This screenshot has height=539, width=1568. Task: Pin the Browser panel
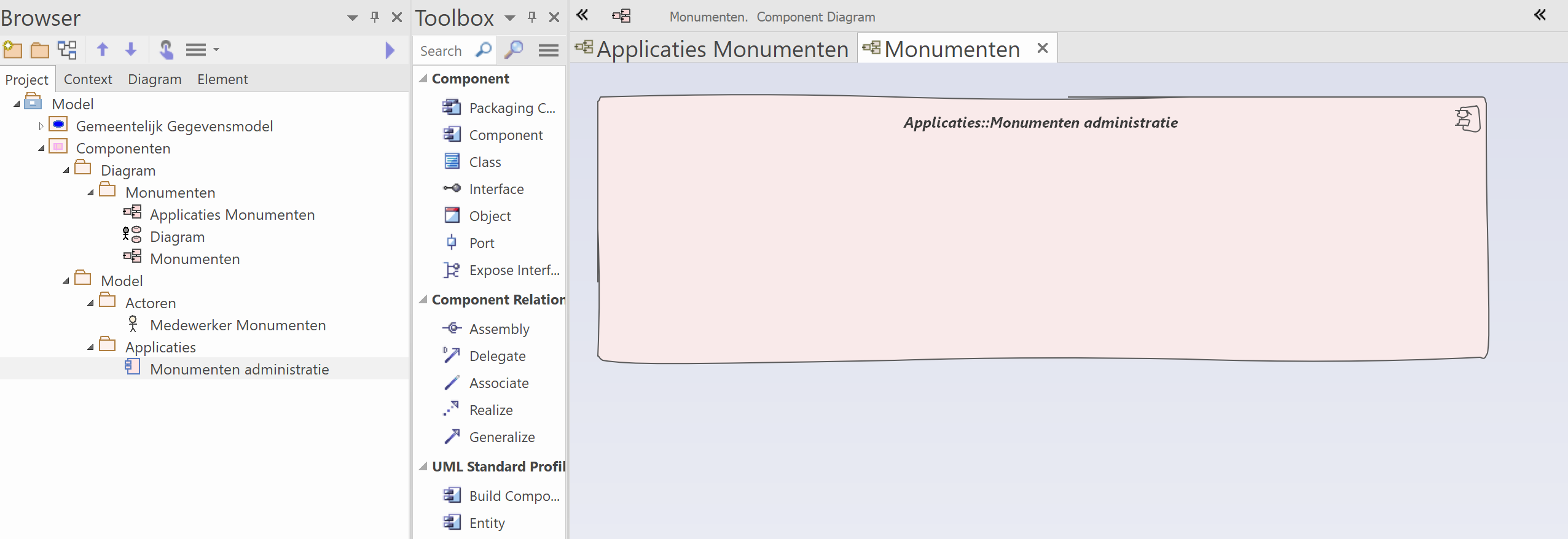point(375,17)
